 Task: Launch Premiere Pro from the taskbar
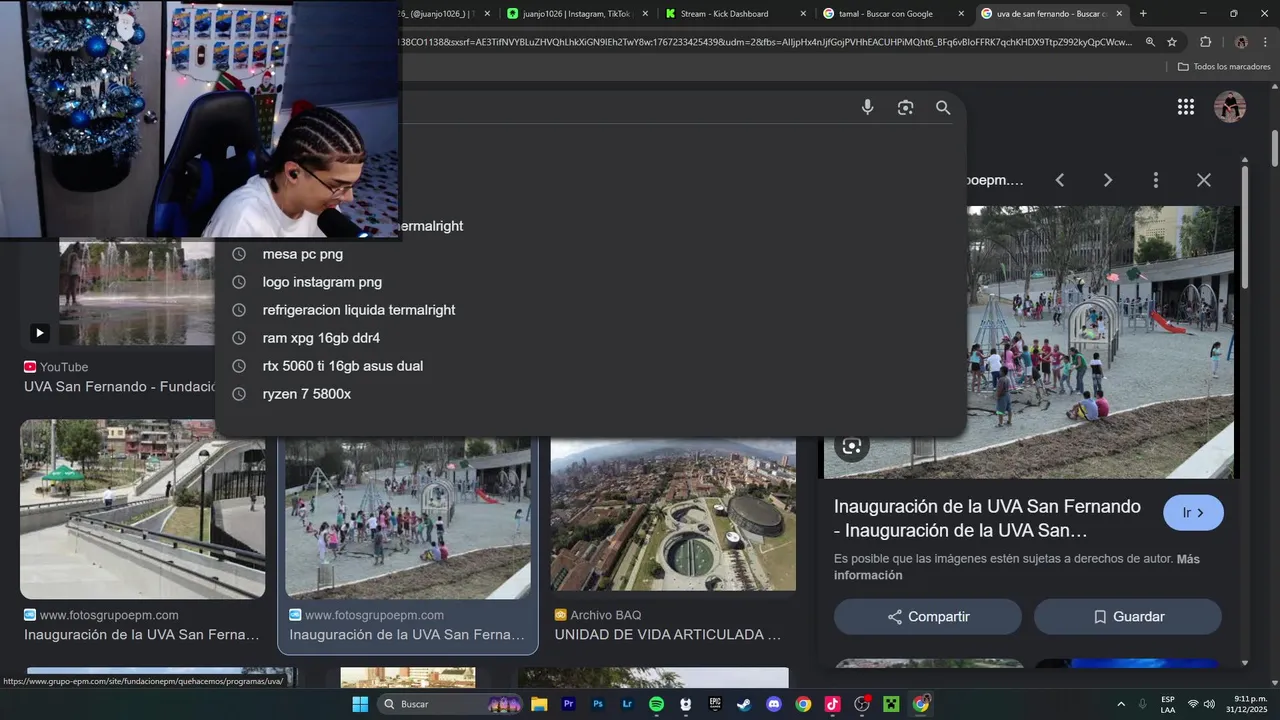[569, 704]
